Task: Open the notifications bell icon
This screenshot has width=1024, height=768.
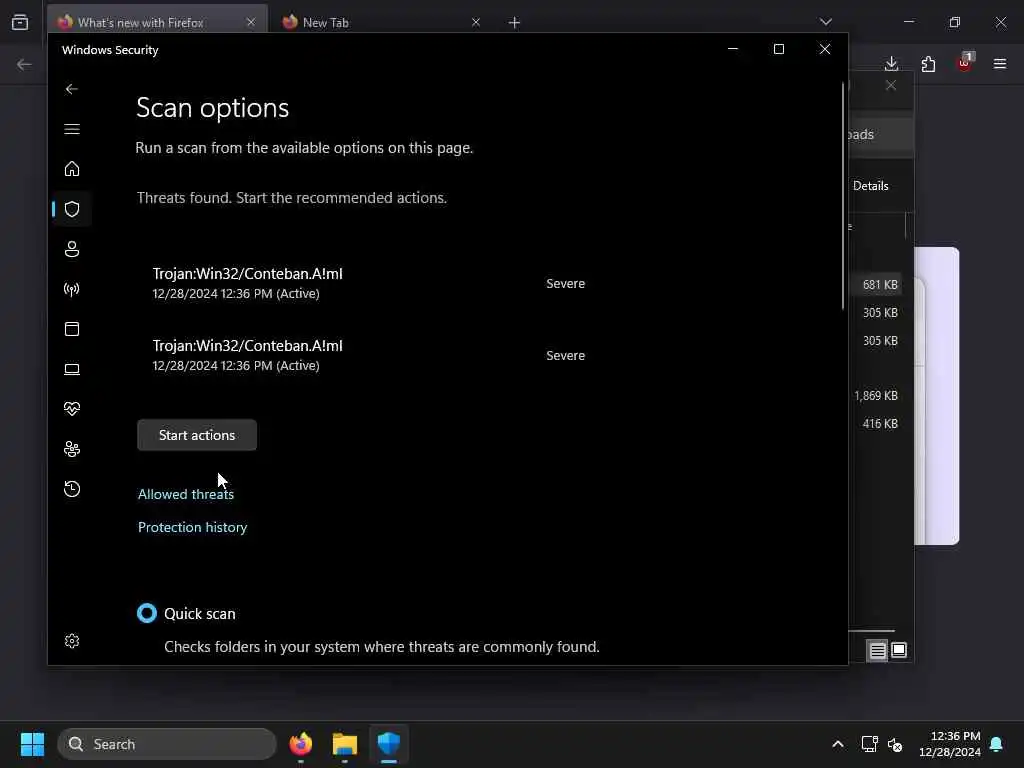Action: [997, 744]
